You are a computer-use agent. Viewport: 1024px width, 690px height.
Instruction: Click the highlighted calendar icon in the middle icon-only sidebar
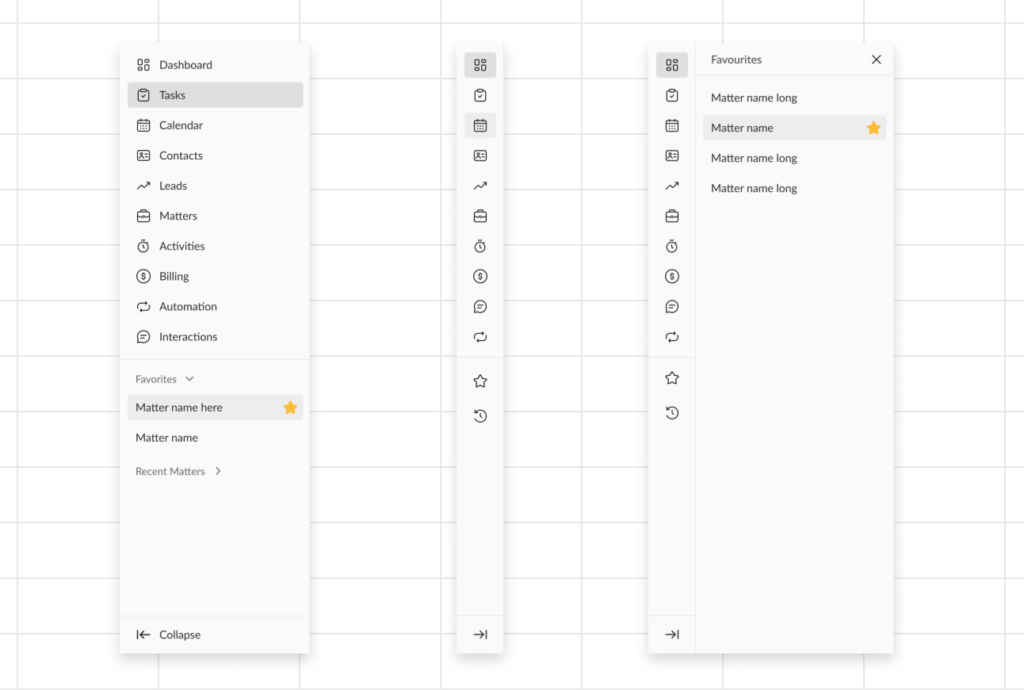pos(480,126)
